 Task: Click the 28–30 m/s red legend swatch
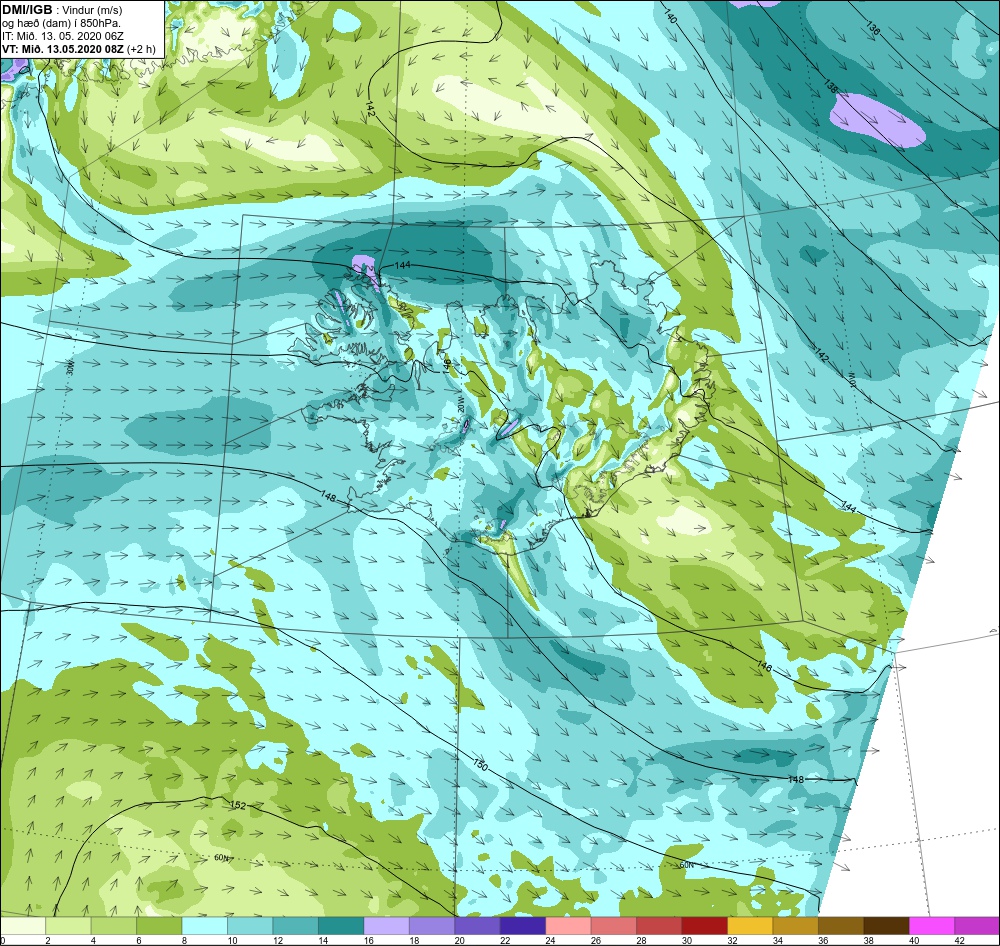point(659,926)
